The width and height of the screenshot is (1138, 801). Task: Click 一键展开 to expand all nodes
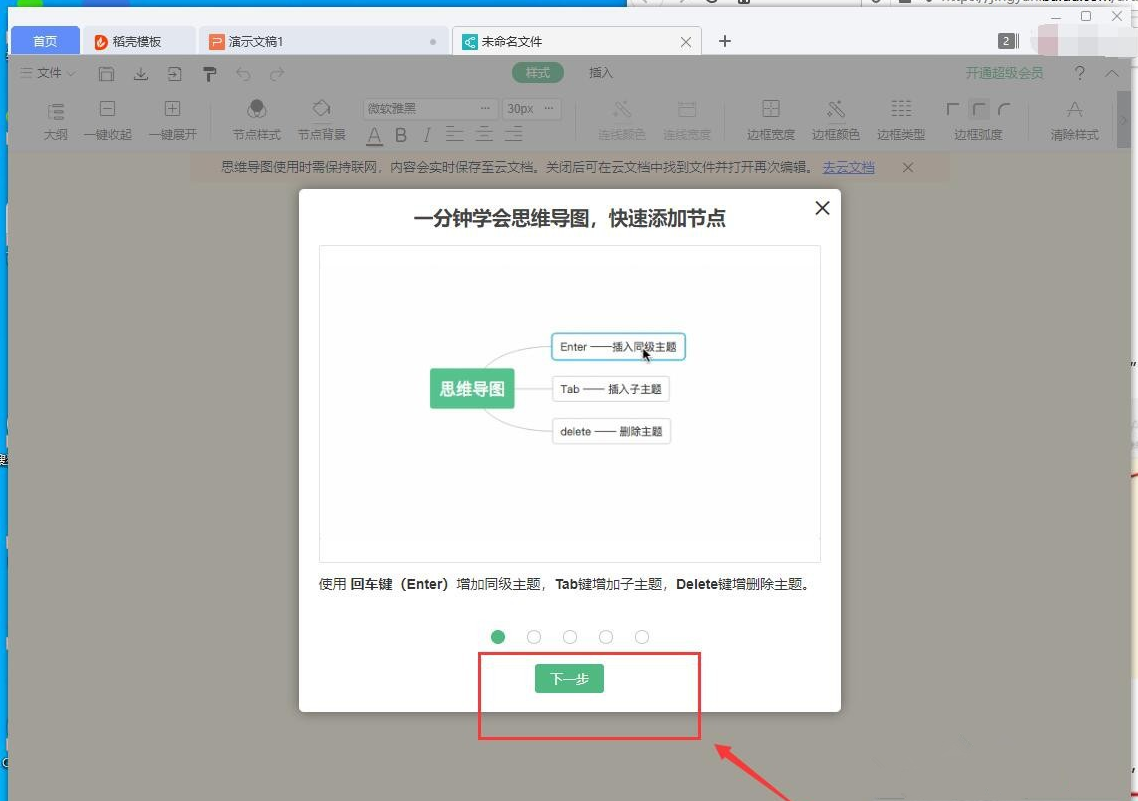(x=172, y=120)
